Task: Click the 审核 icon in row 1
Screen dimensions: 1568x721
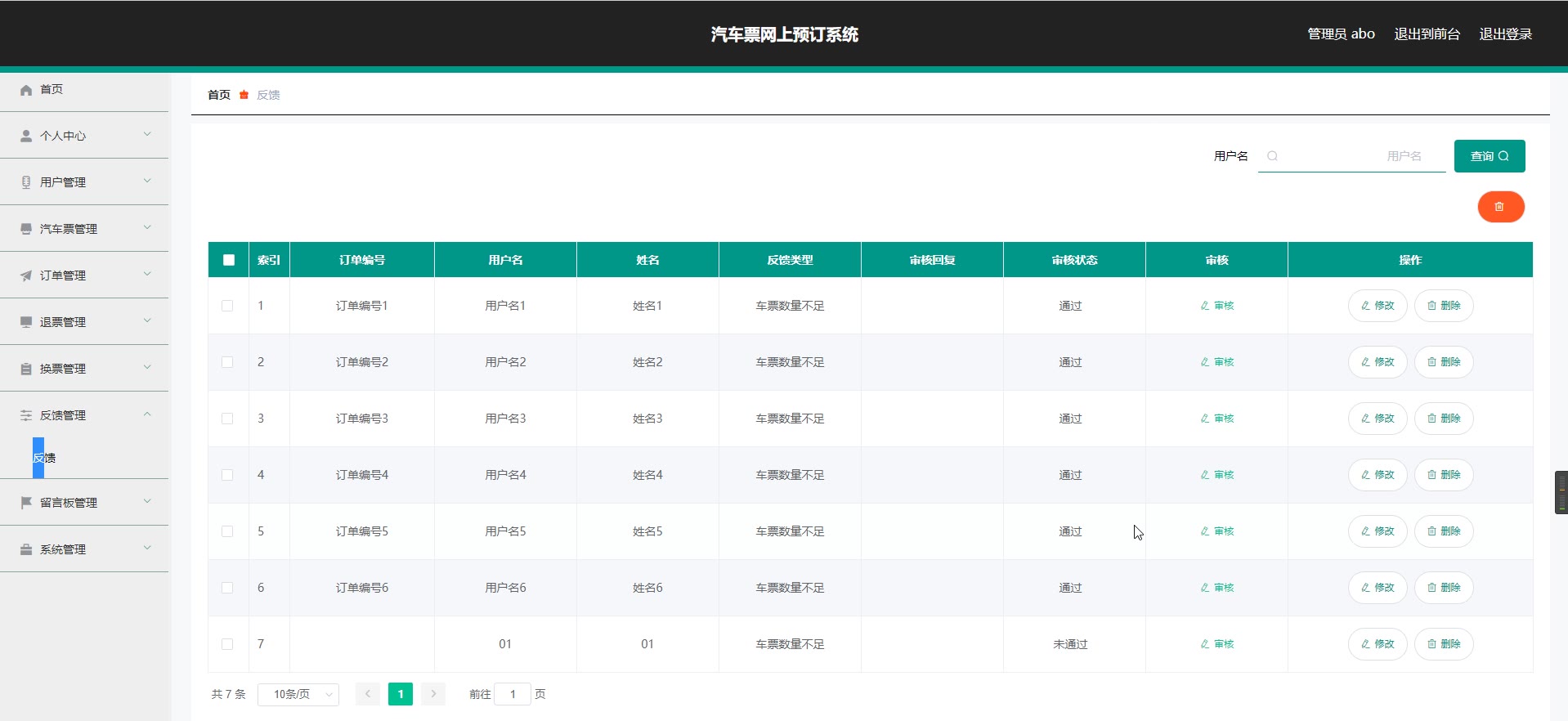Action: [1204, 306]
